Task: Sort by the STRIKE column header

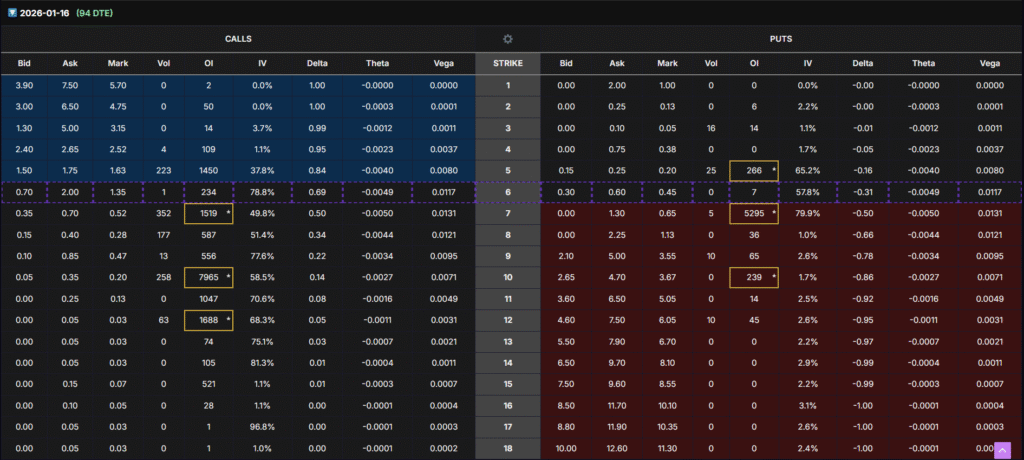Action: pyautogui.click(x=508, y=64)
